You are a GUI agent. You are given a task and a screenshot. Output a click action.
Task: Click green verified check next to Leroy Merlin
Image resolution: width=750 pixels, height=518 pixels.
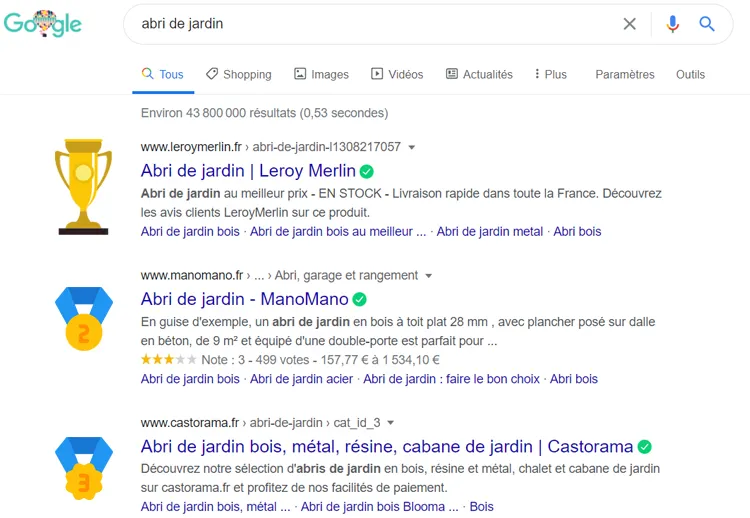click(x=367, y=171)
